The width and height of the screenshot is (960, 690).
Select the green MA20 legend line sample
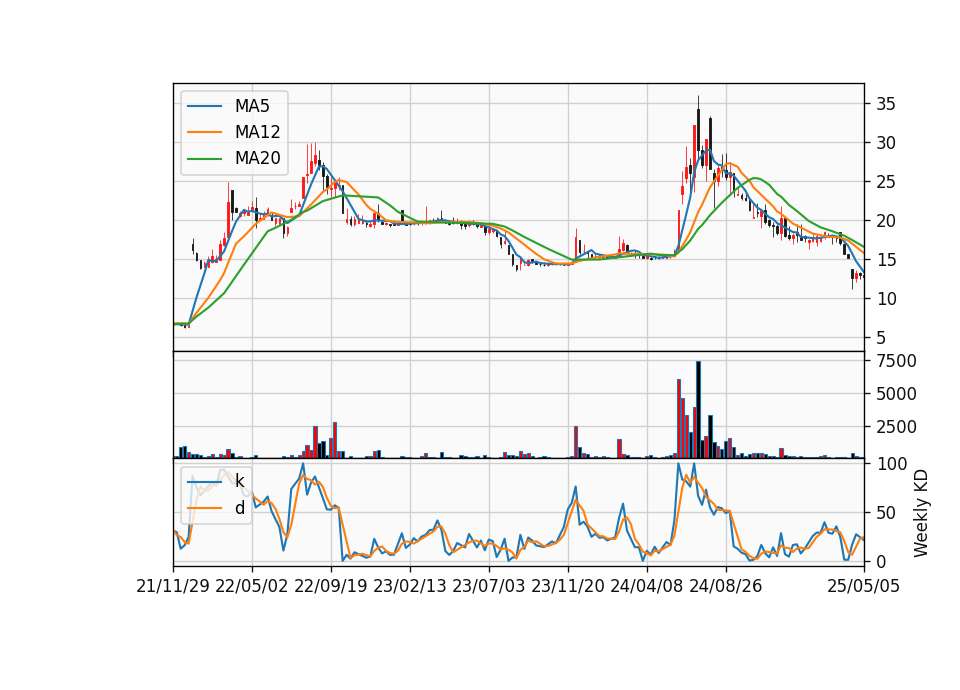click(x=204, y=158)
